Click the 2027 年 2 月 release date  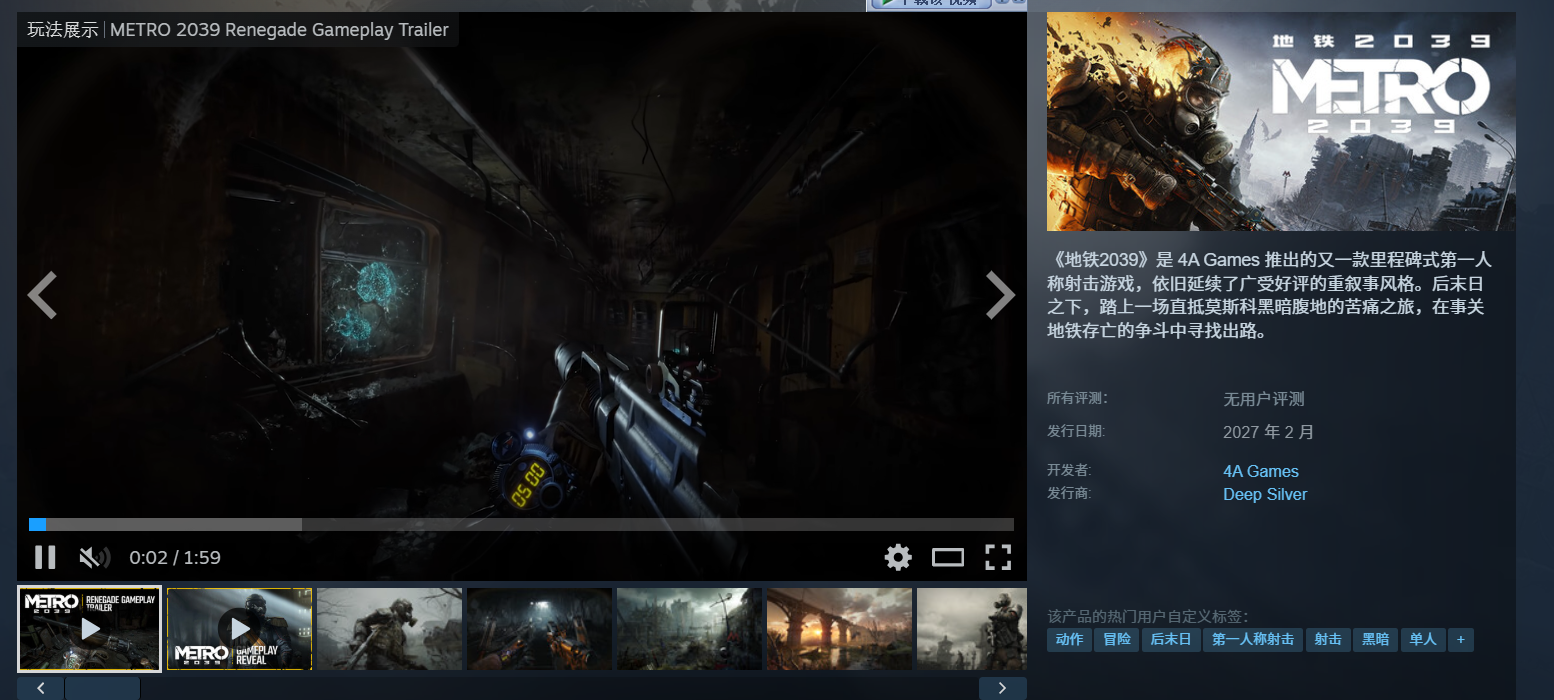1269,432
